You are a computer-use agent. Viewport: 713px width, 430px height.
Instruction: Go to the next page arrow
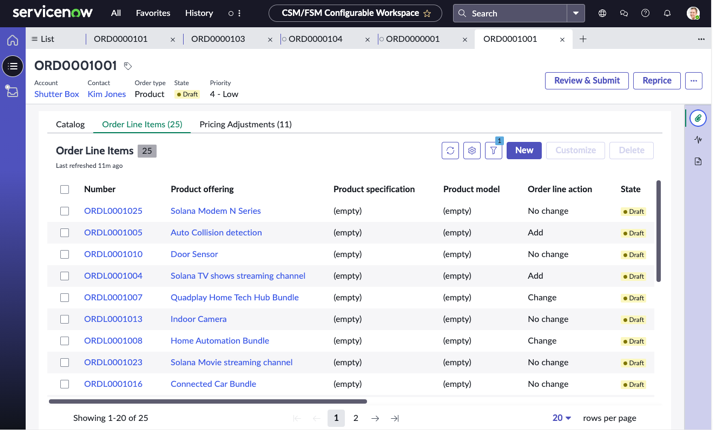(375, 418)
